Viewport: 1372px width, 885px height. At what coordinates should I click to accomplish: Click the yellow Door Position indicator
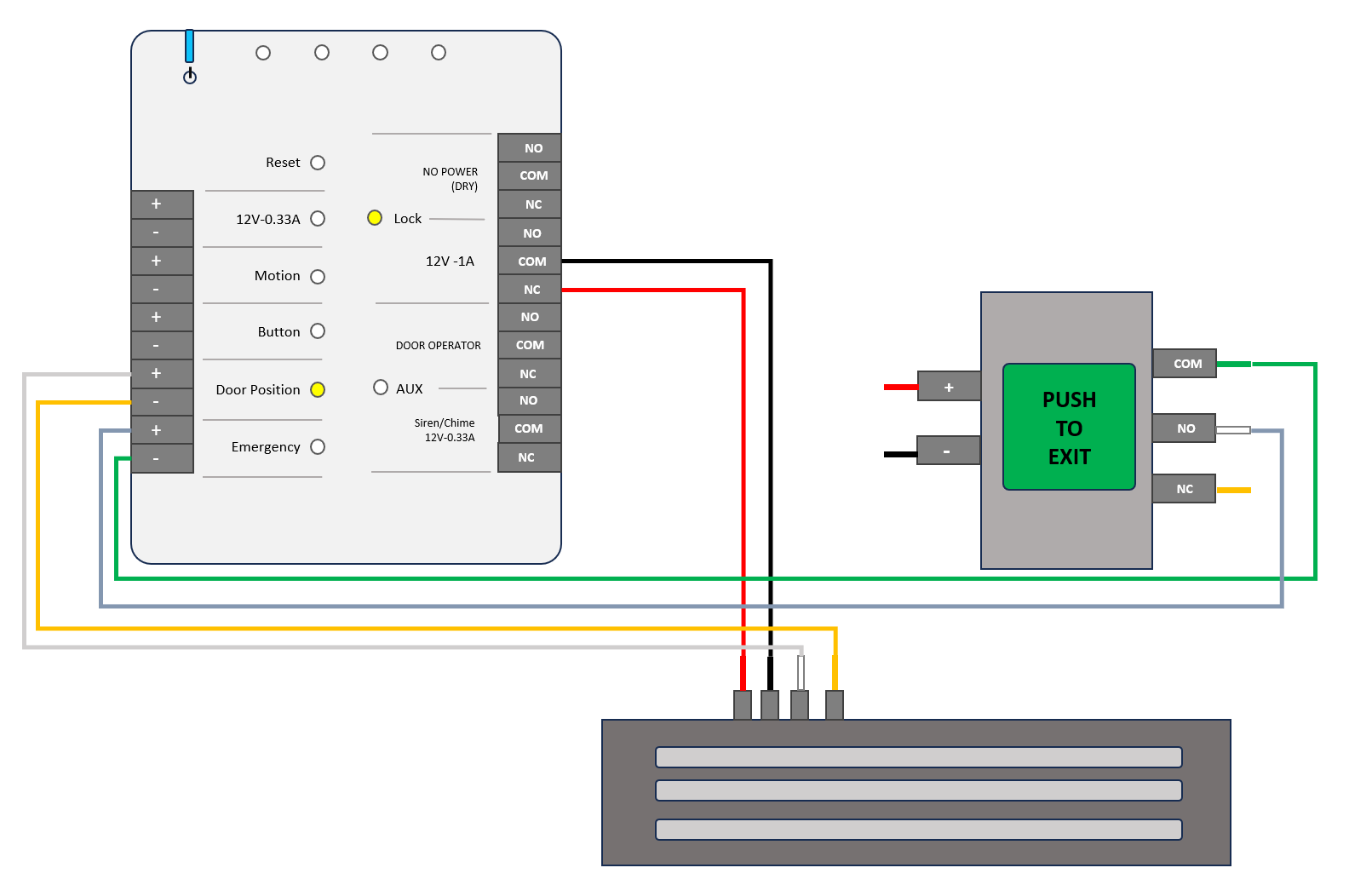[x=318, y=390]
